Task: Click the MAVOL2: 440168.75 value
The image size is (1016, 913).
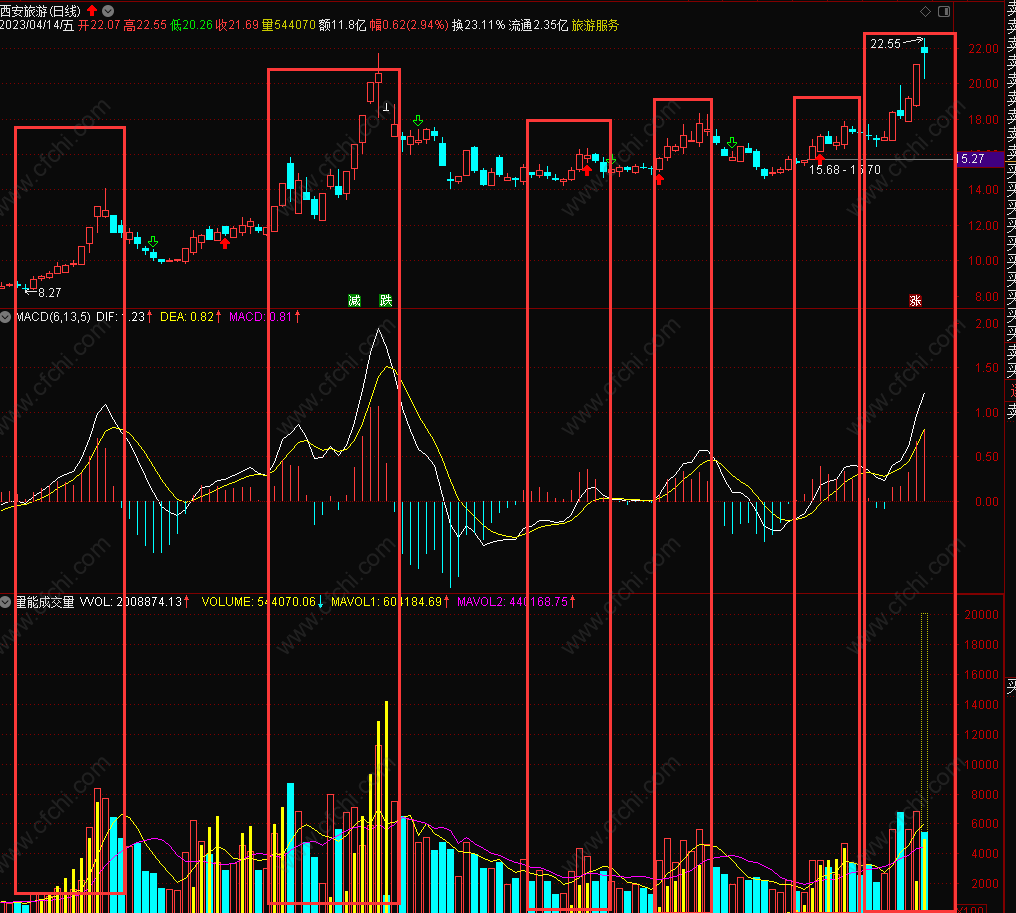Action: [513, 602]
